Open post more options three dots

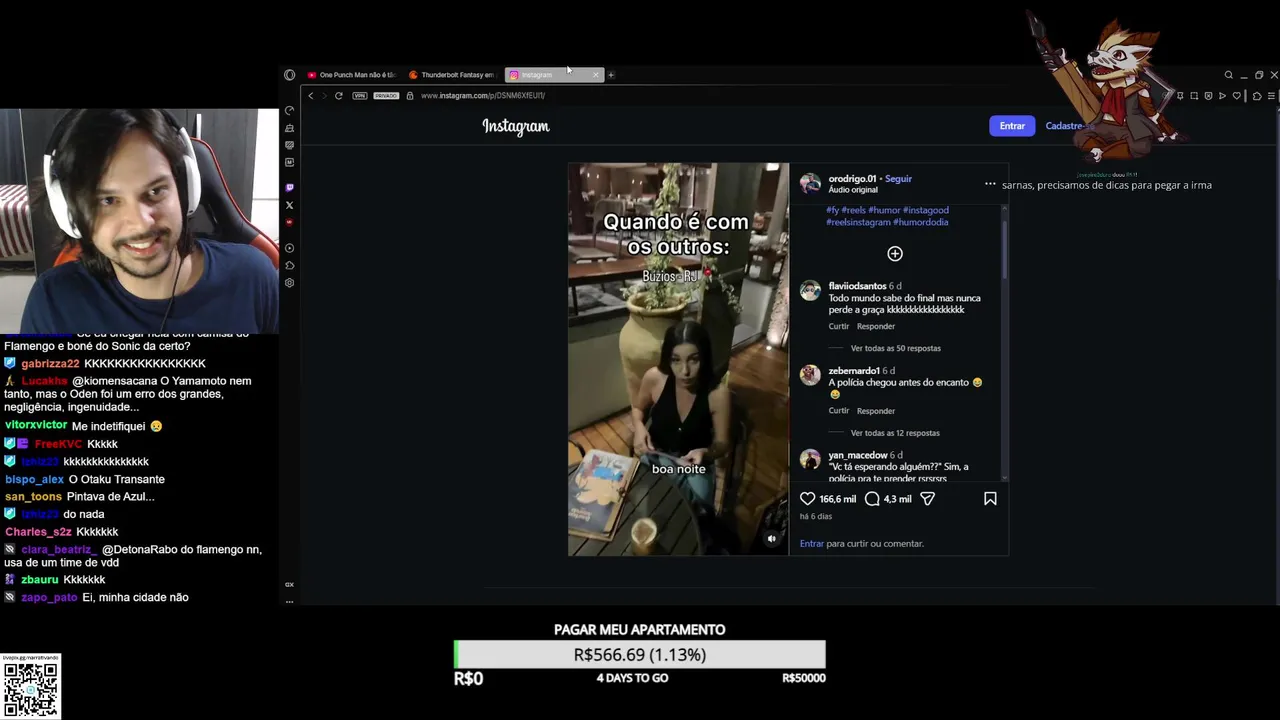click(990, 183)
